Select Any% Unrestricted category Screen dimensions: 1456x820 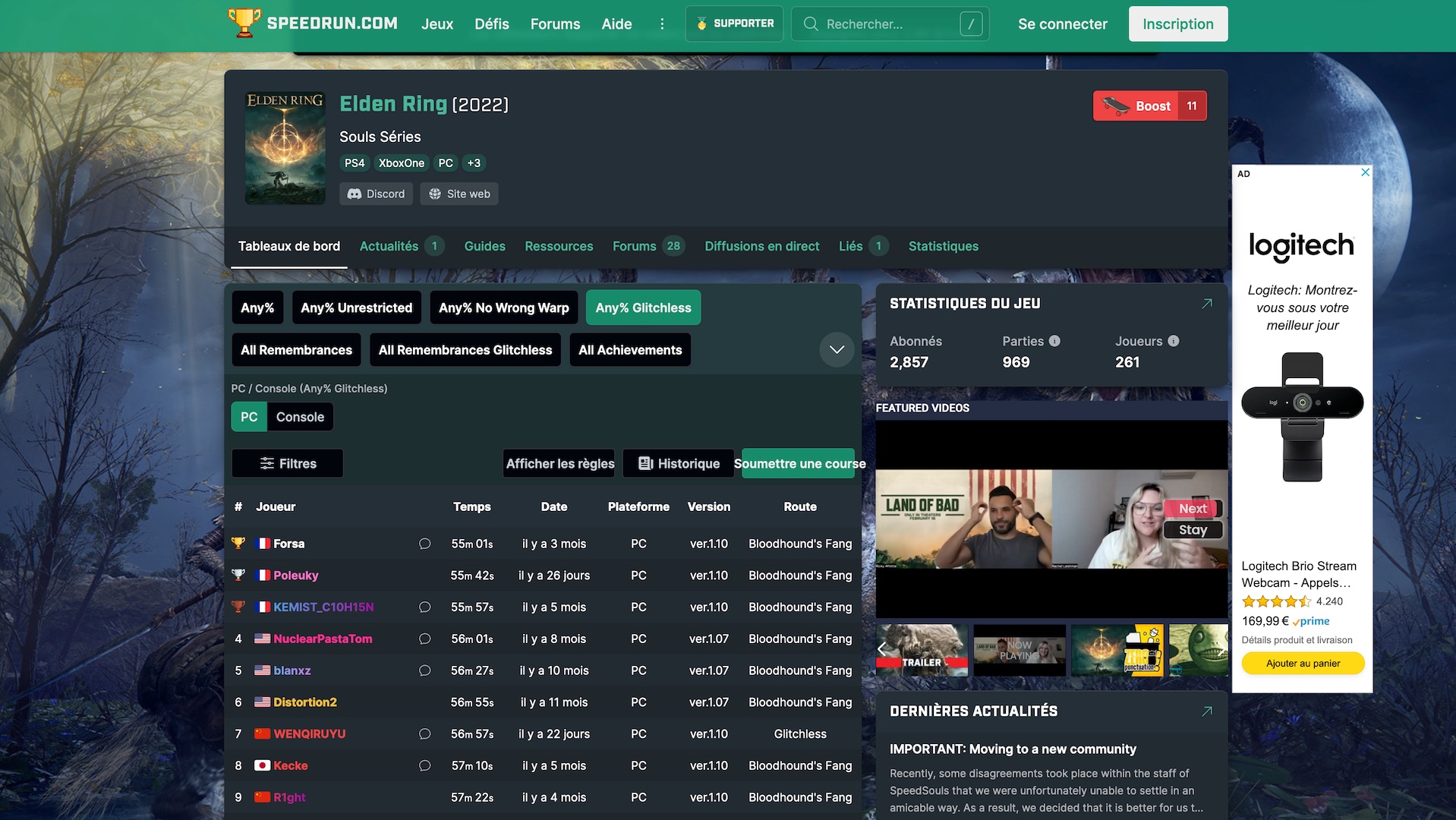point(356,307)
